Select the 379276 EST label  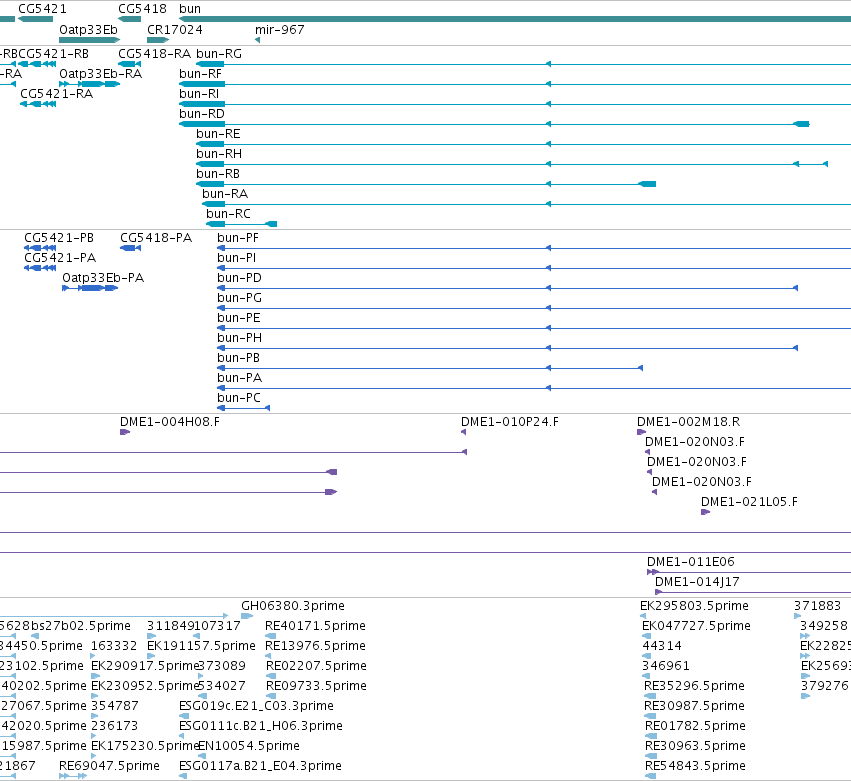pyautogui.click(x=824, y=686)
